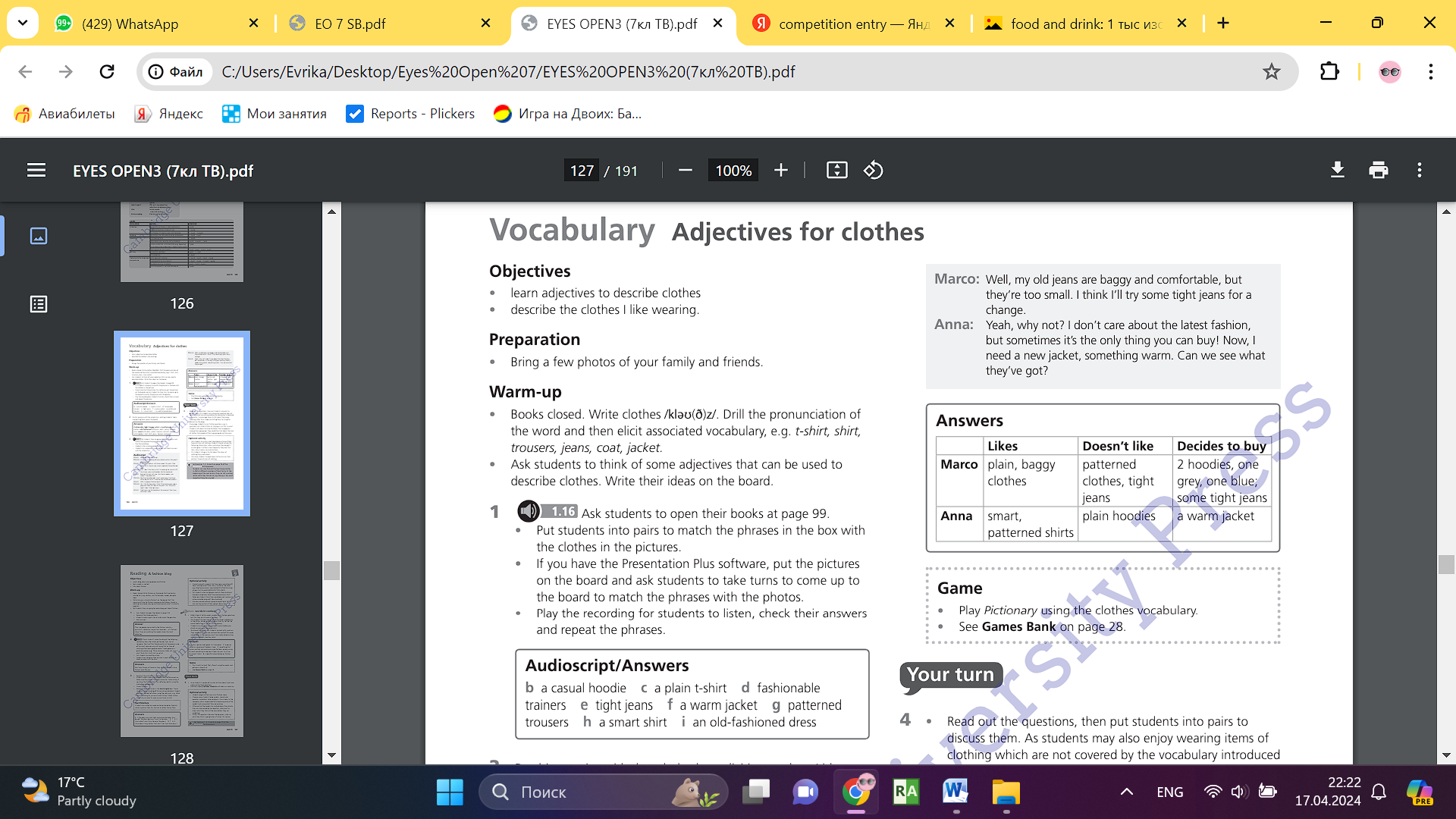Print the PDF document
The height and width of the screenshot is (819, 1456).
1378,171
